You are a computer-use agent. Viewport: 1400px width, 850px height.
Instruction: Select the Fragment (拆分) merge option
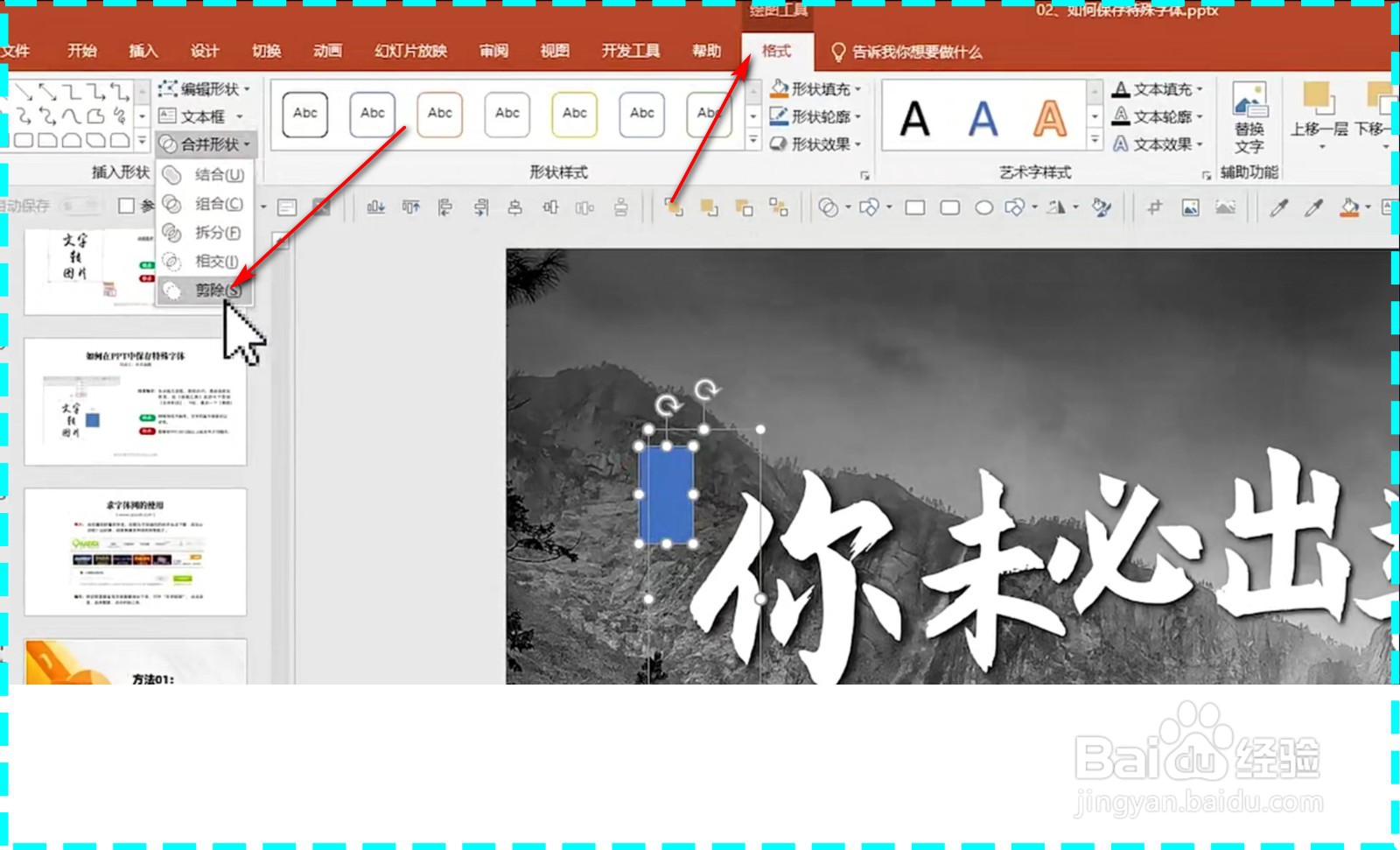point(205,233)
